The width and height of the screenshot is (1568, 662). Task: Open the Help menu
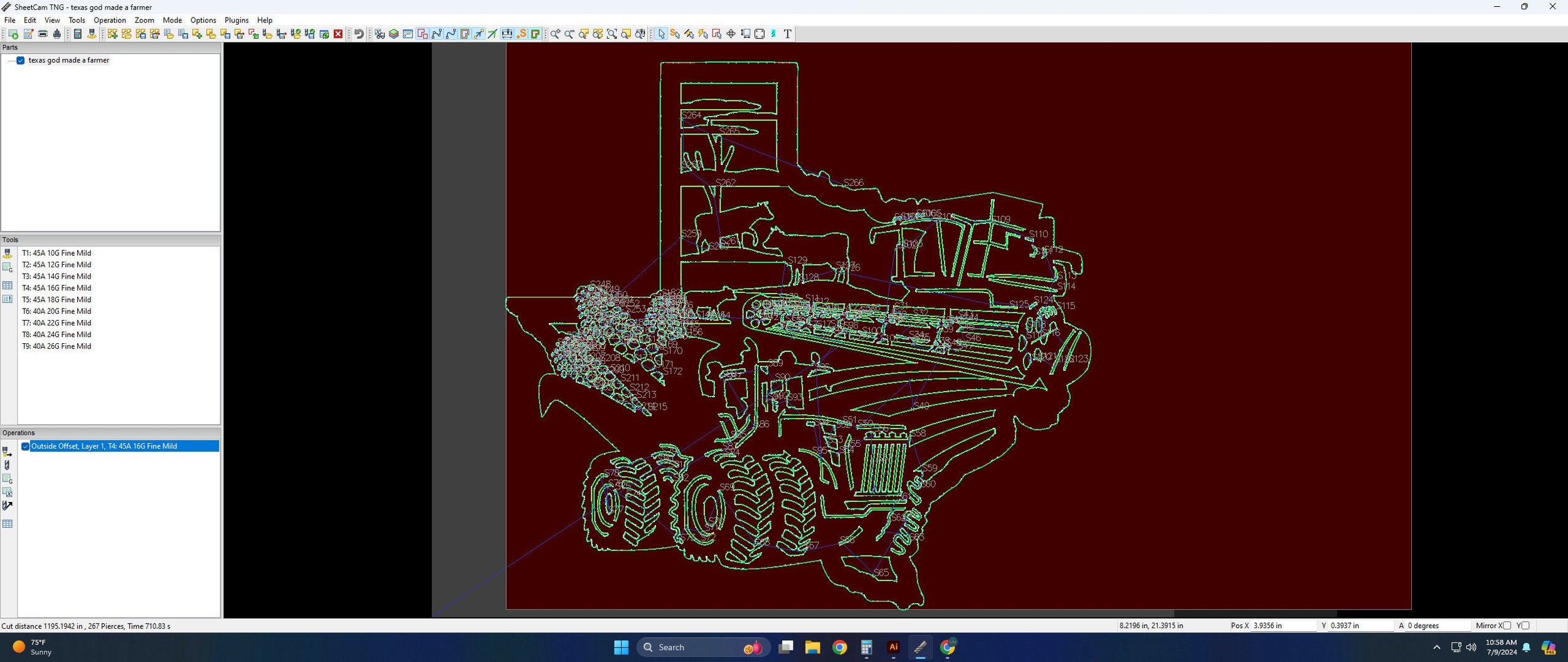tap(265, 20)
